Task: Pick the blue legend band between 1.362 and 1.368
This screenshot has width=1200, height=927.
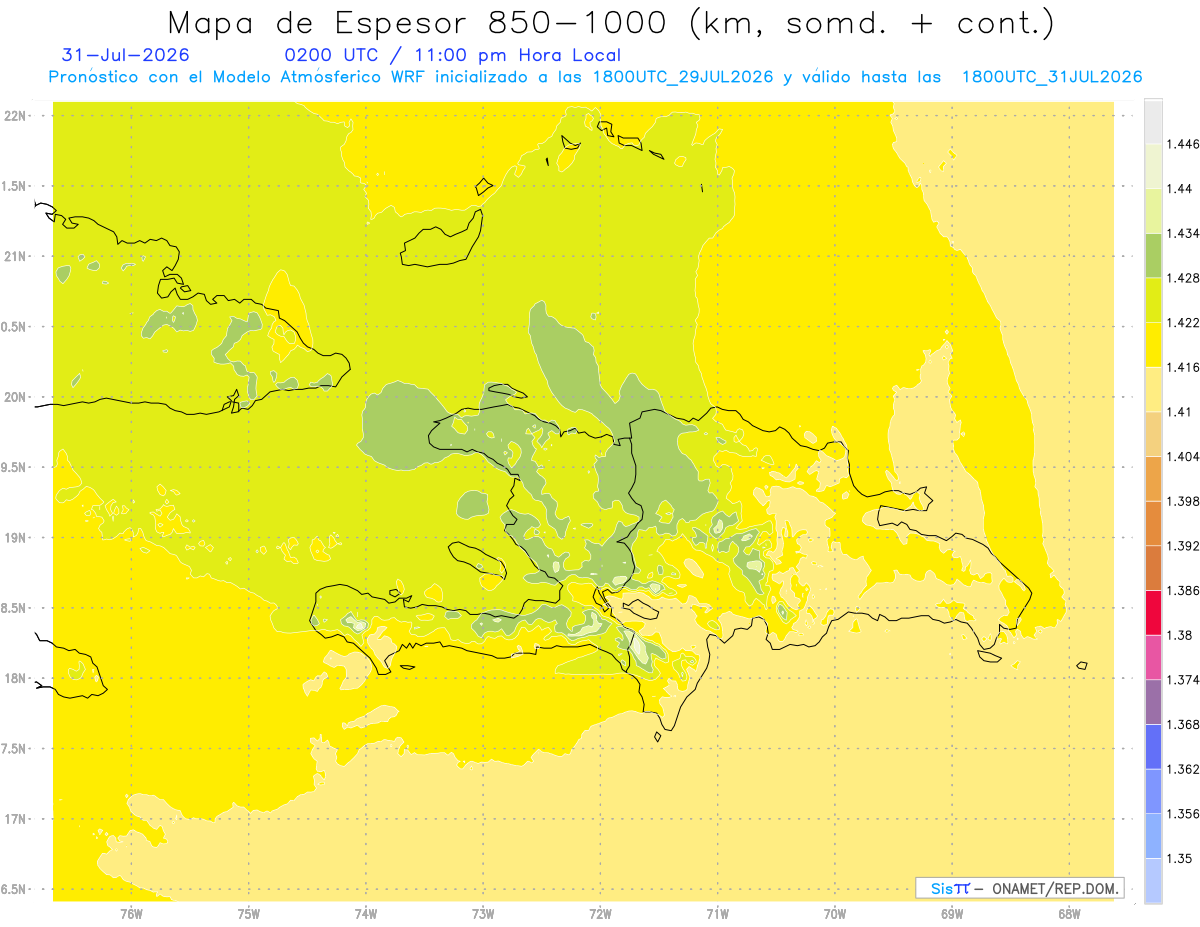Action: (1153, 747)
